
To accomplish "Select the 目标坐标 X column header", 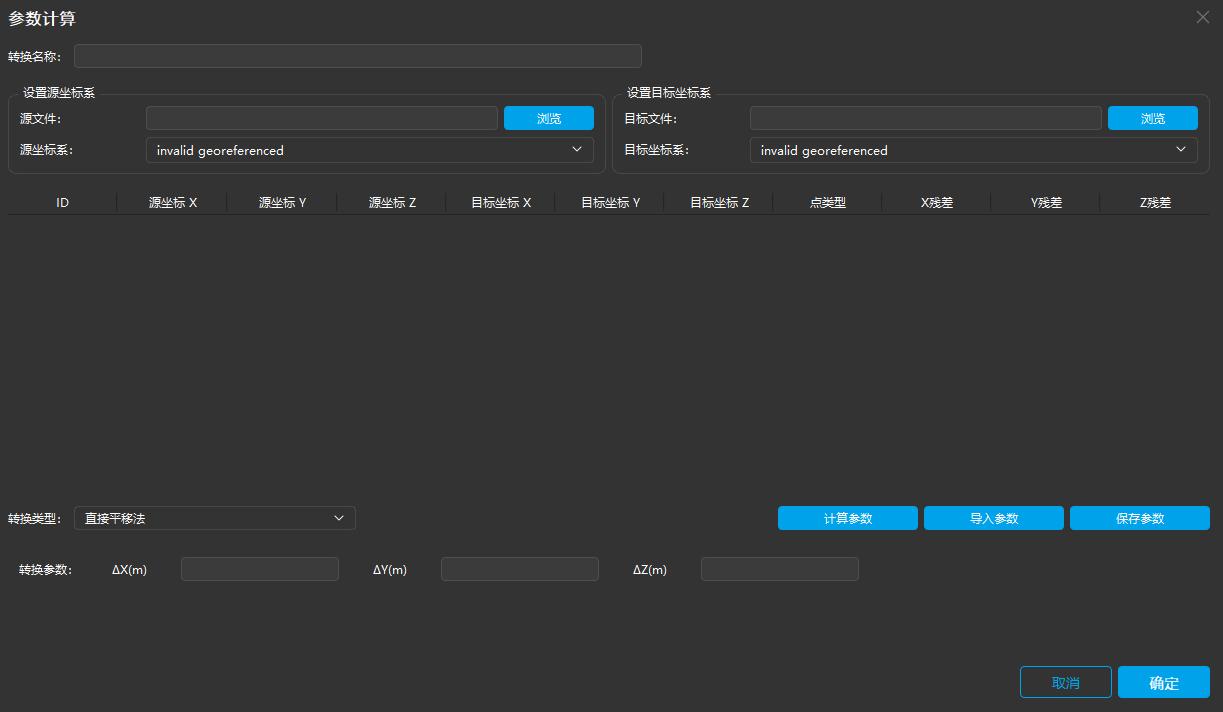I will [x=501, y=202].
